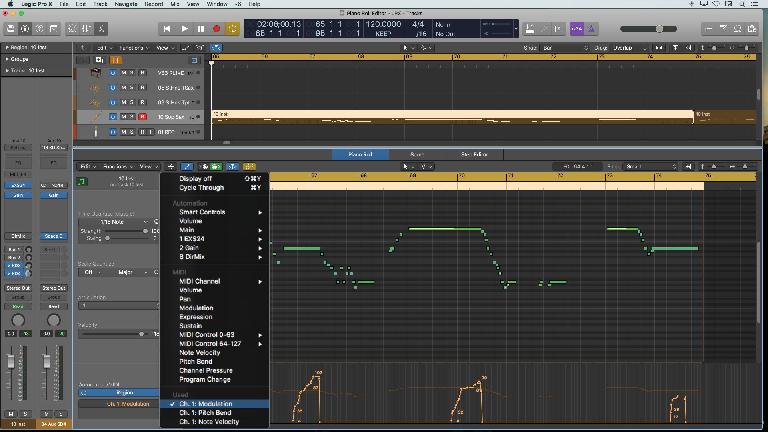This screenshot has width=768, height=432.
Task: Click the blue Region automation mode button
Action: coord(119,393)
